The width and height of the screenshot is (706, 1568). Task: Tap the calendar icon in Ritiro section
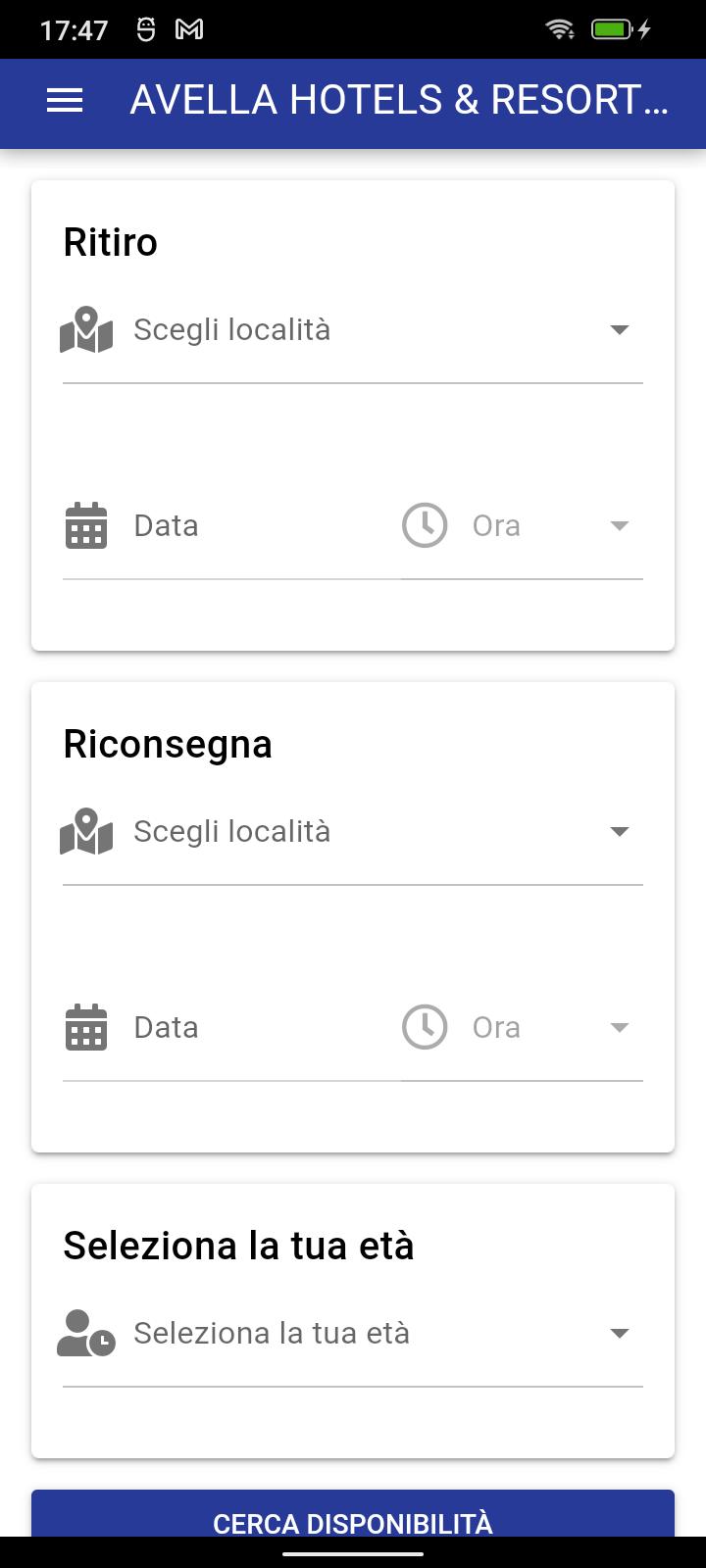tap(86, 526)
